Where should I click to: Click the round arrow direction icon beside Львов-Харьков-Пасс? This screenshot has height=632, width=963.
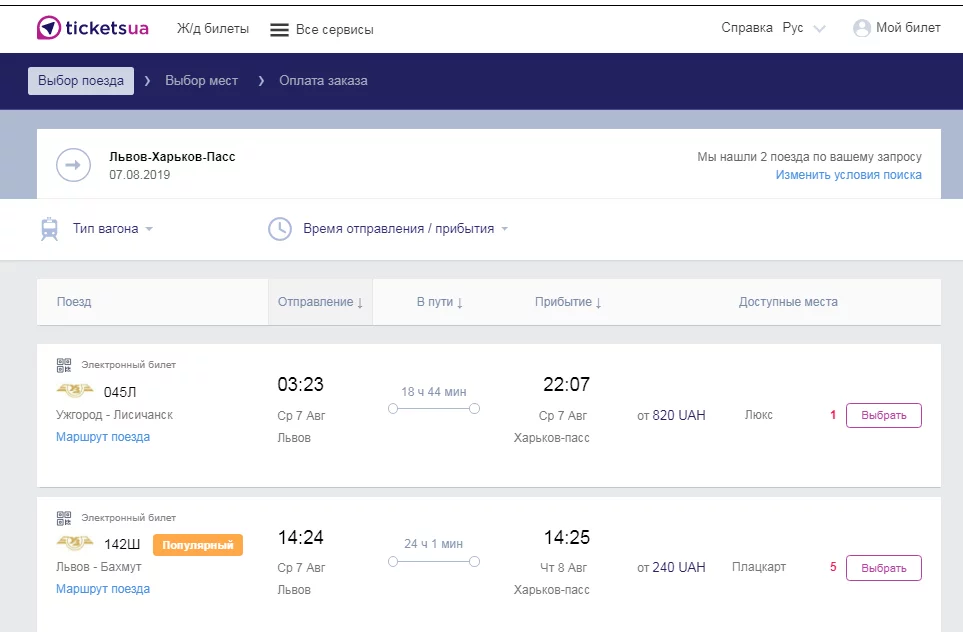pos(73,165)
